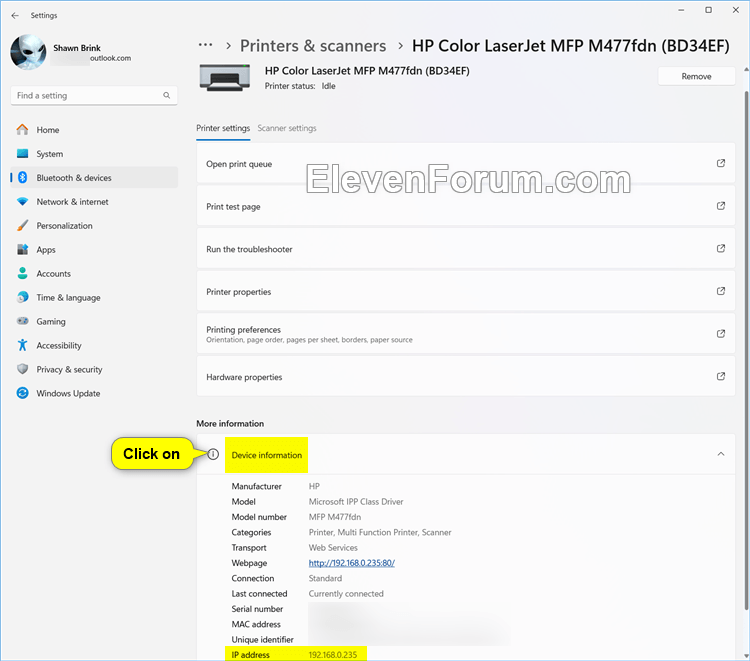Viewport: 750px width, 661px height.
Task: Select Bluetooth & devices in sidebar
Action: click(94, 177)
